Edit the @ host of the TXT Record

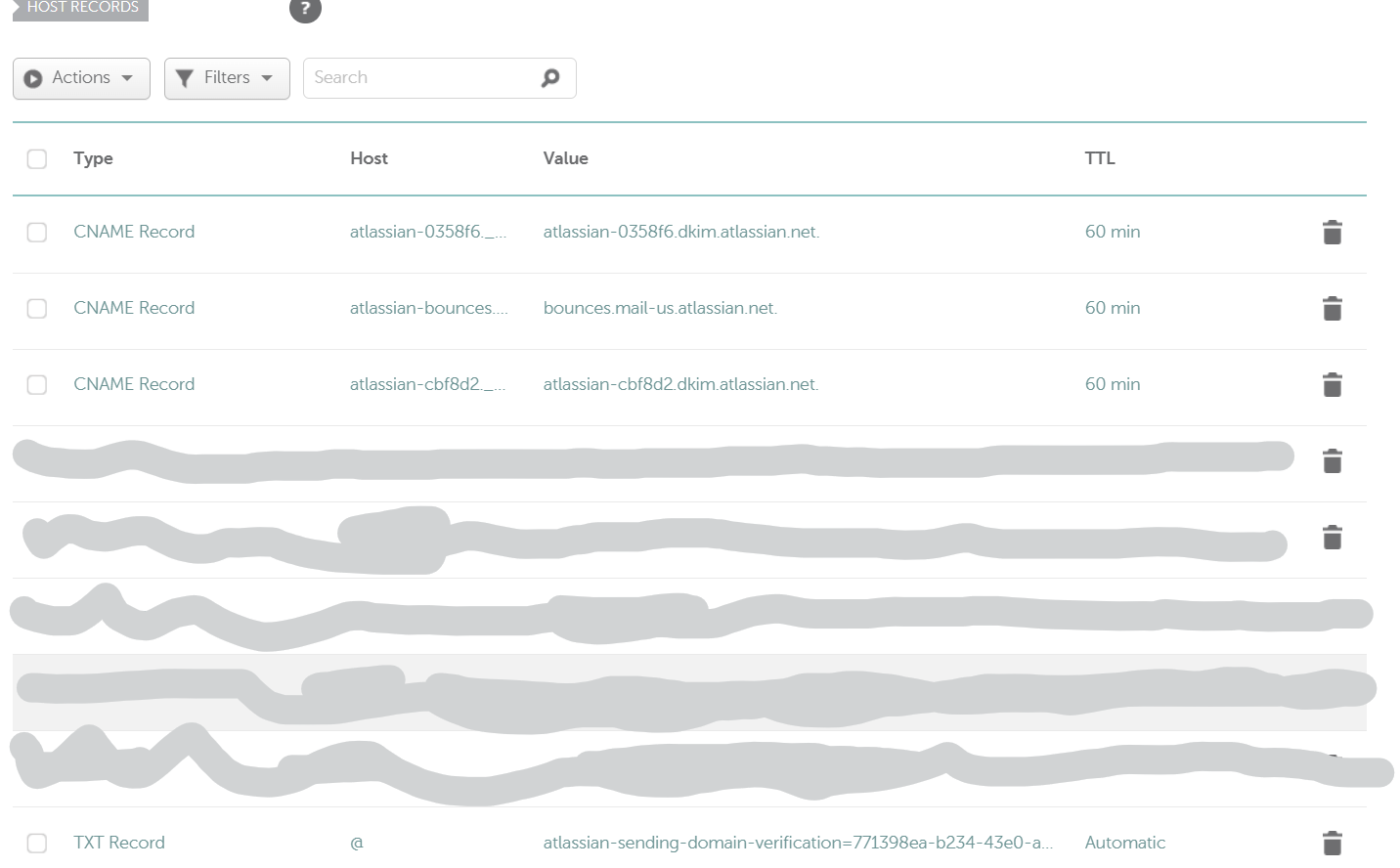(x=357, y=843)
